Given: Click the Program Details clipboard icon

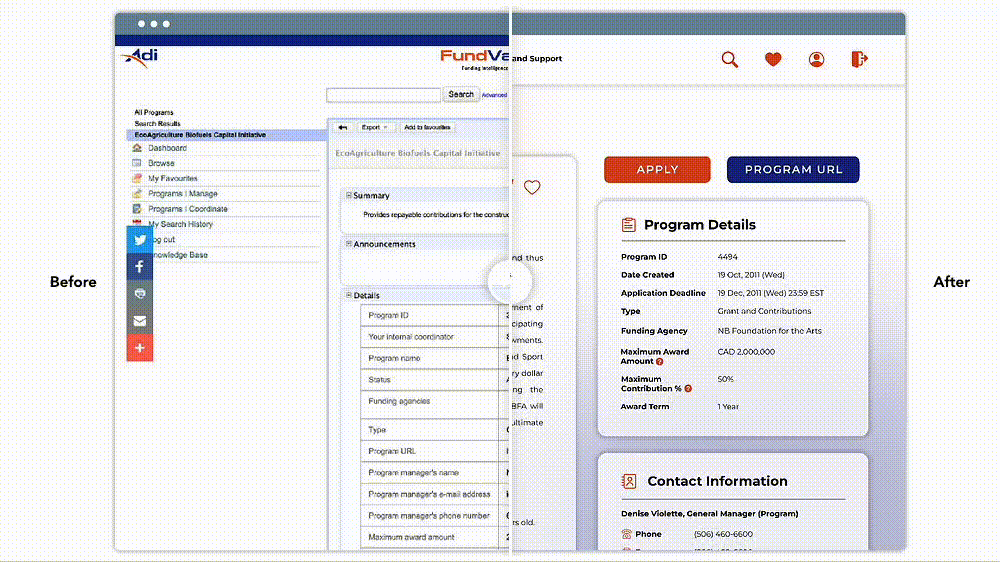Looking at the screenshot, I should tap(628, 225).
